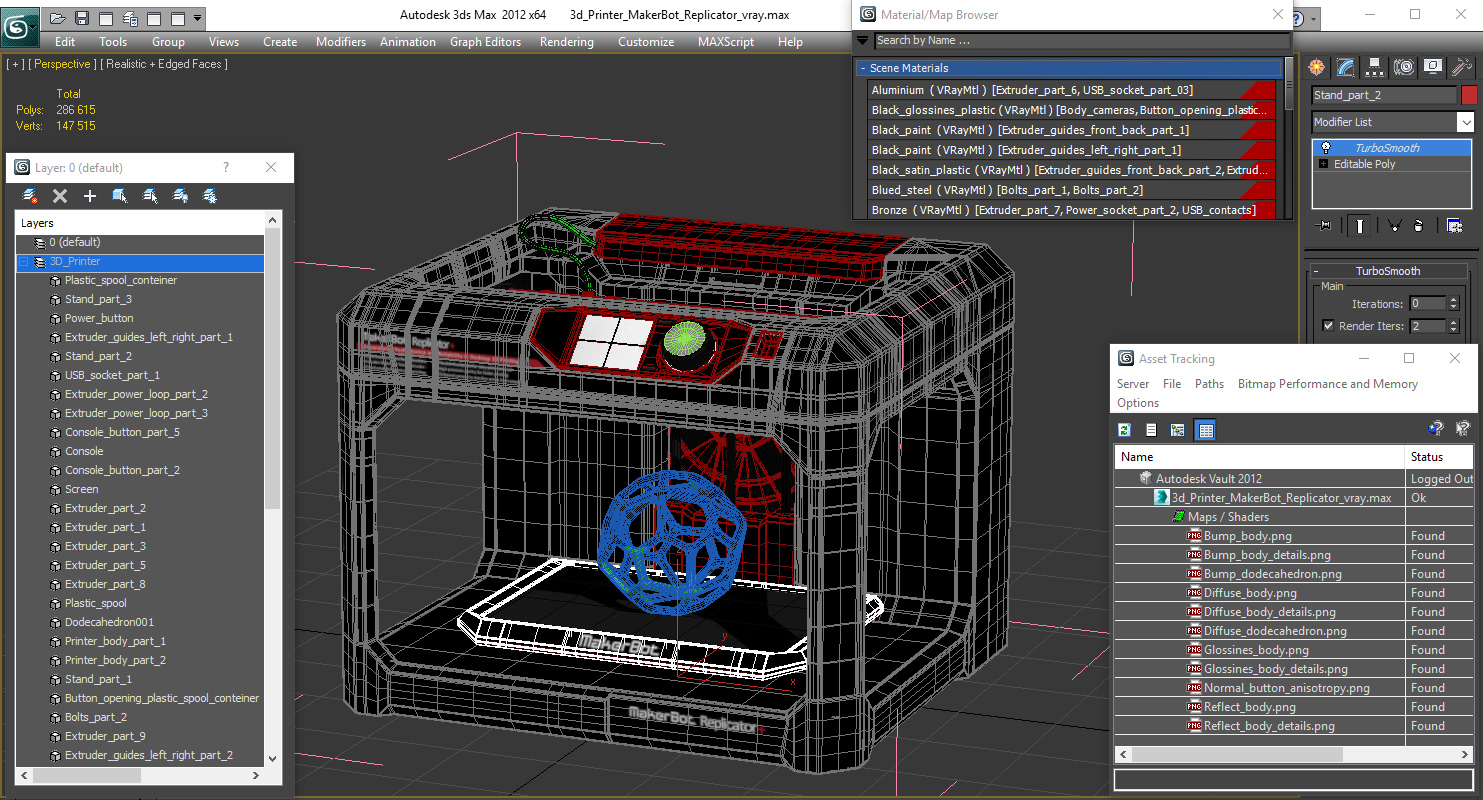Collapse the 3D_Printer layer
The height and width of the screenshot is (800, 1483).
coord(24,262)
